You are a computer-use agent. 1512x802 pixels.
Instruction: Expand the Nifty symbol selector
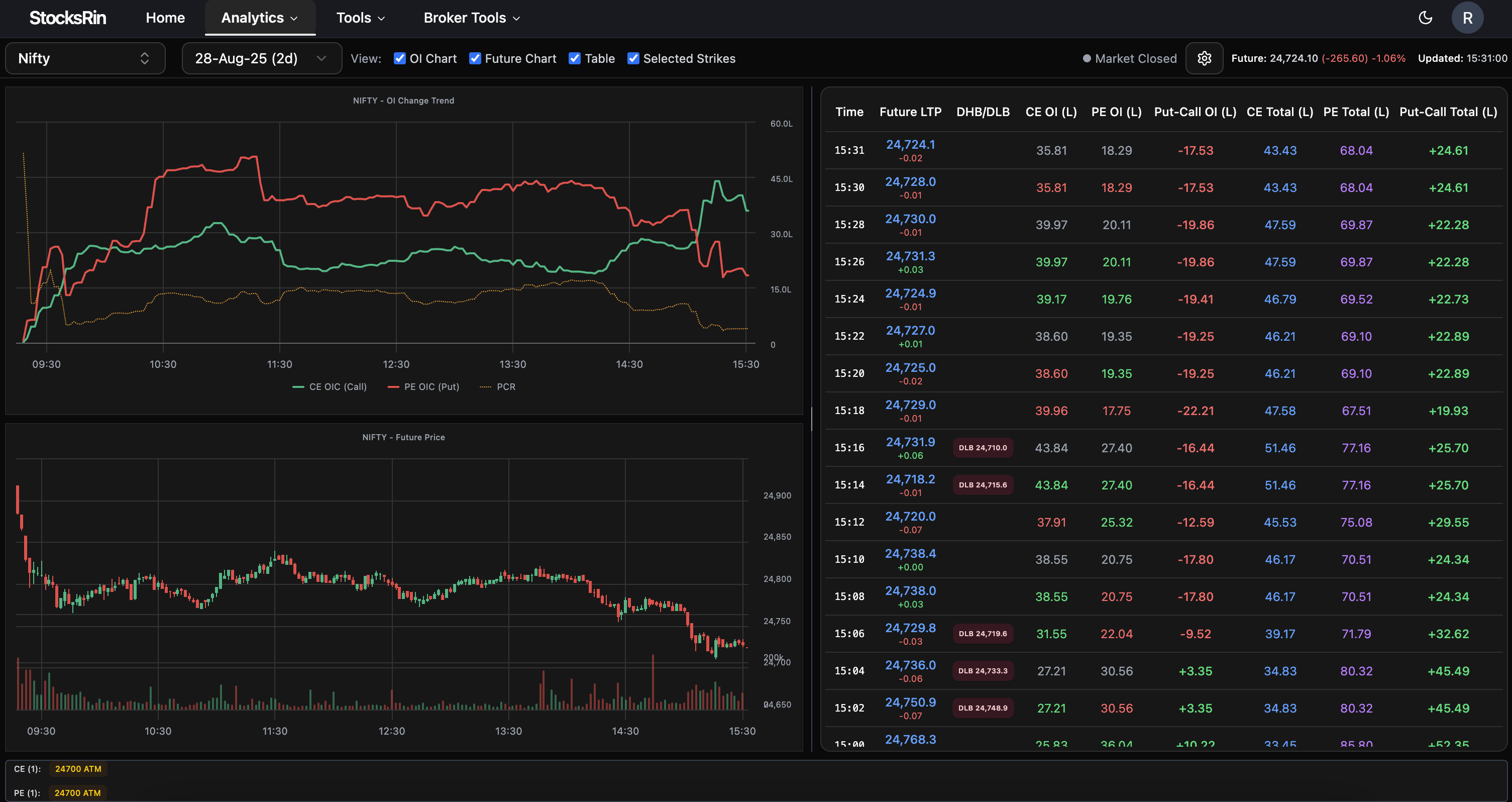85,58
